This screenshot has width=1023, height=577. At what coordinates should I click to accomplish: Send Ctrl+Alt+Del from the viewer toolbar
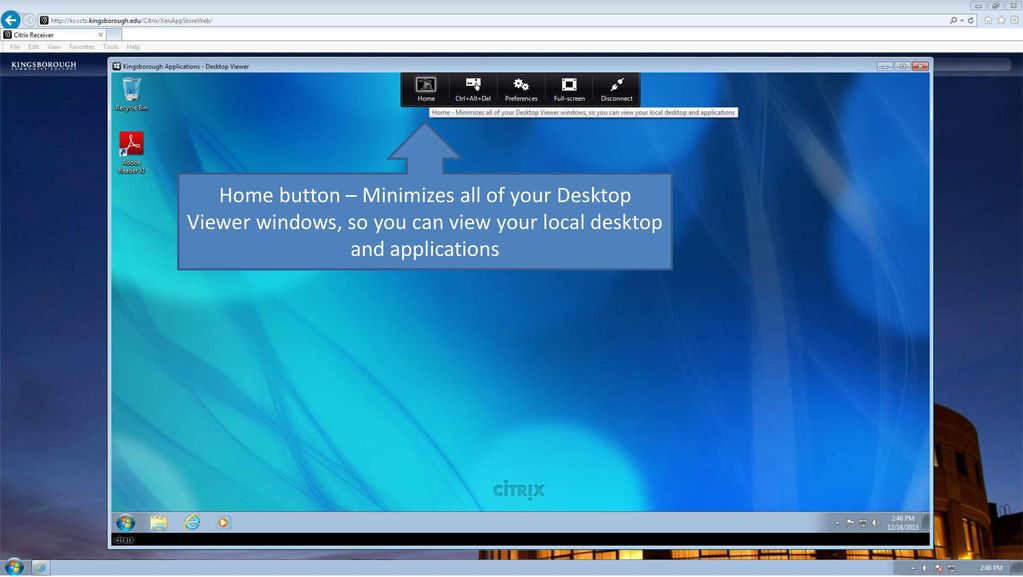pos(473,89)
